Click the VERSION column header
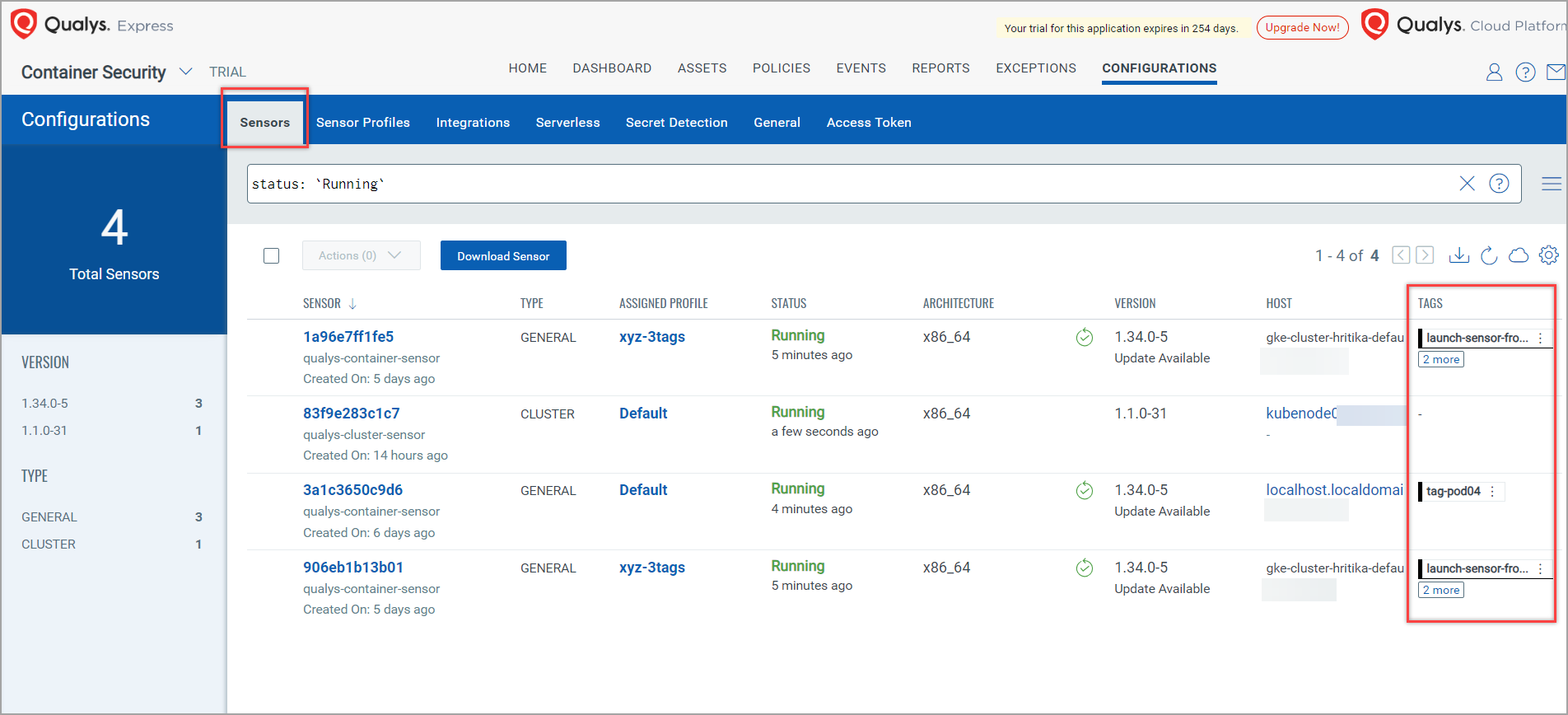The width and height of the screenshot is (1568, 715). point(1135,304)
